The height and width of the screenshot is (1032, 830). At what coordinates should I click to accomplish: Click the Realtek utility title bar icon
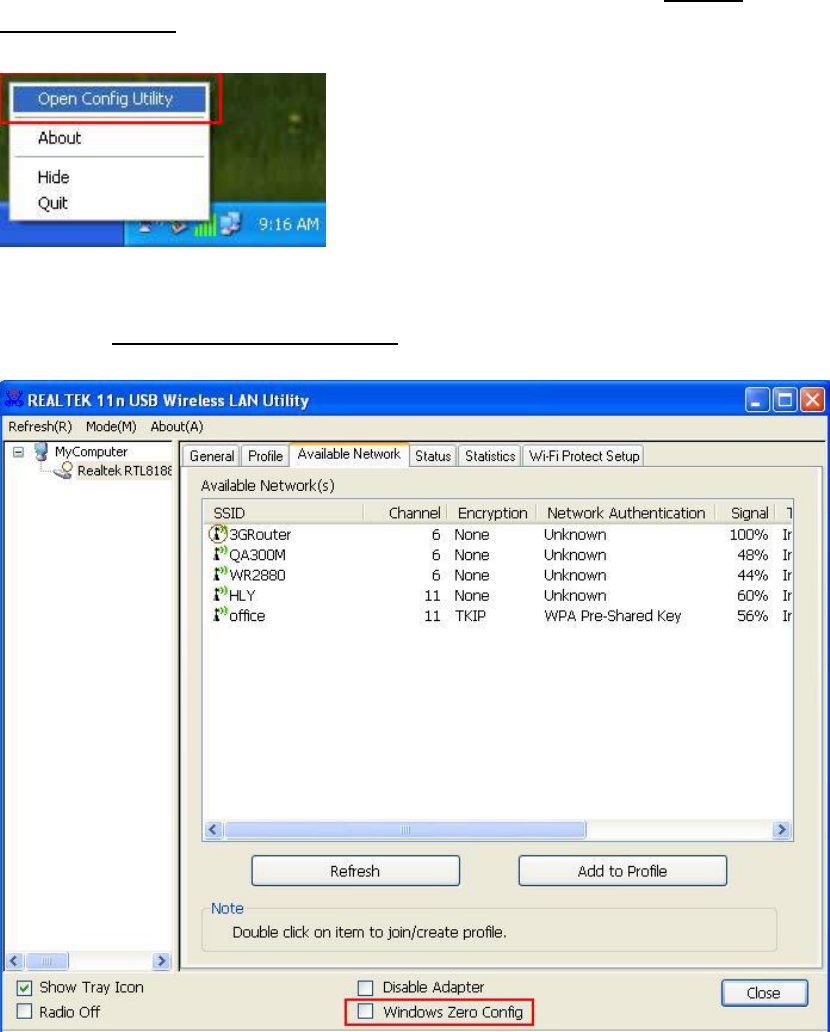13,399
